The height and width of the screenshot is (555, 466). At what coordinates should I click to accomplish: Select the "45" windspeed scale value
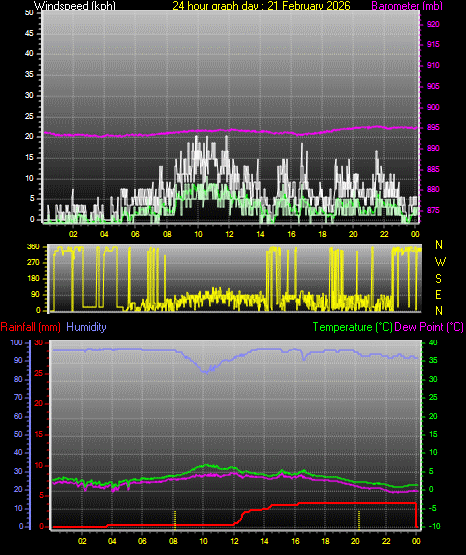[29, 33]
